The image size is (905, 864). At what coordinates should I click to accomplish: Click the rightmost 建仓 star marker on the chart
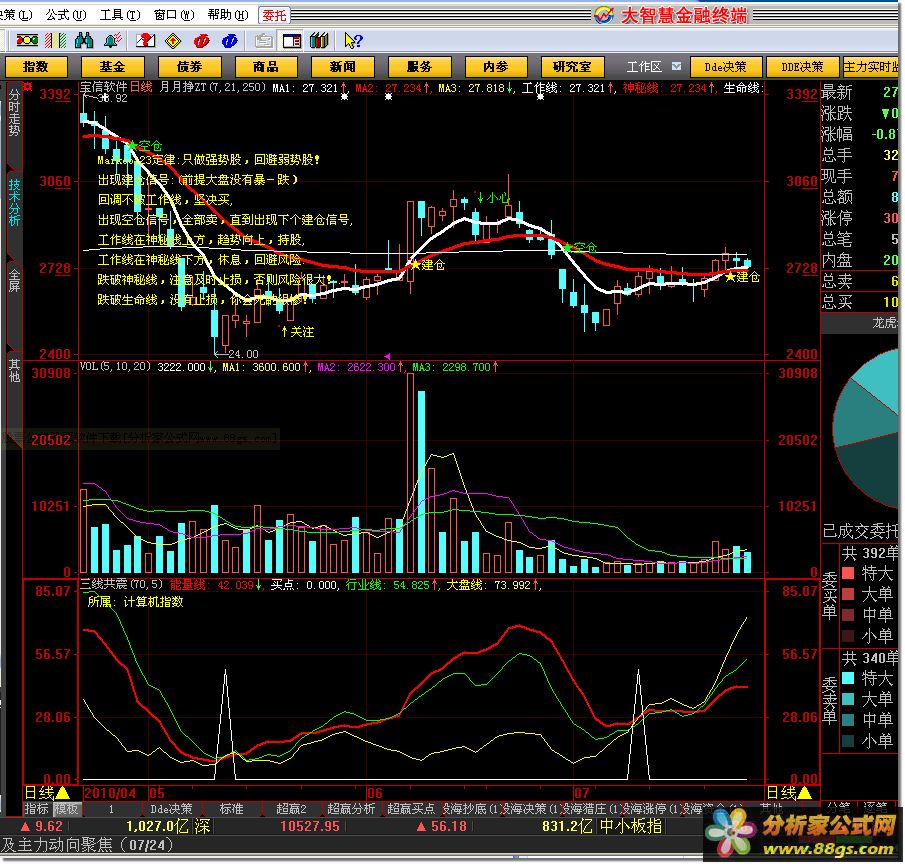coord(731,277)
